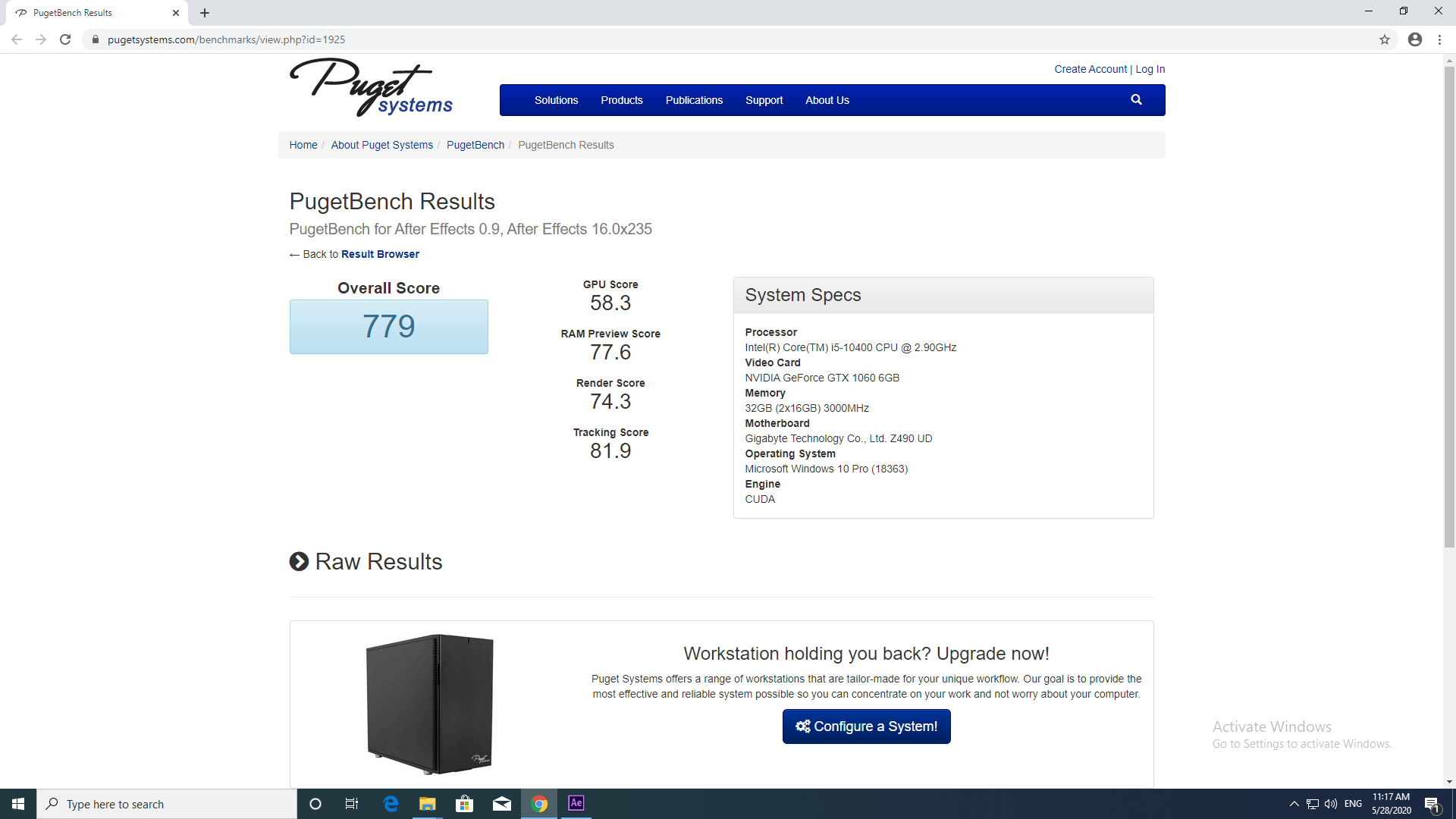Click the Log In link

tap(1150, 69)
